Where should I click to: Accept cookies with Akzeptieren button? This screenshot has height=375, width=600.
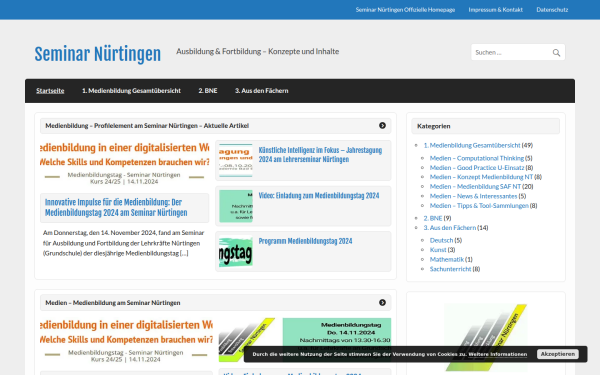pyautogui.click(x=558, y=354)
